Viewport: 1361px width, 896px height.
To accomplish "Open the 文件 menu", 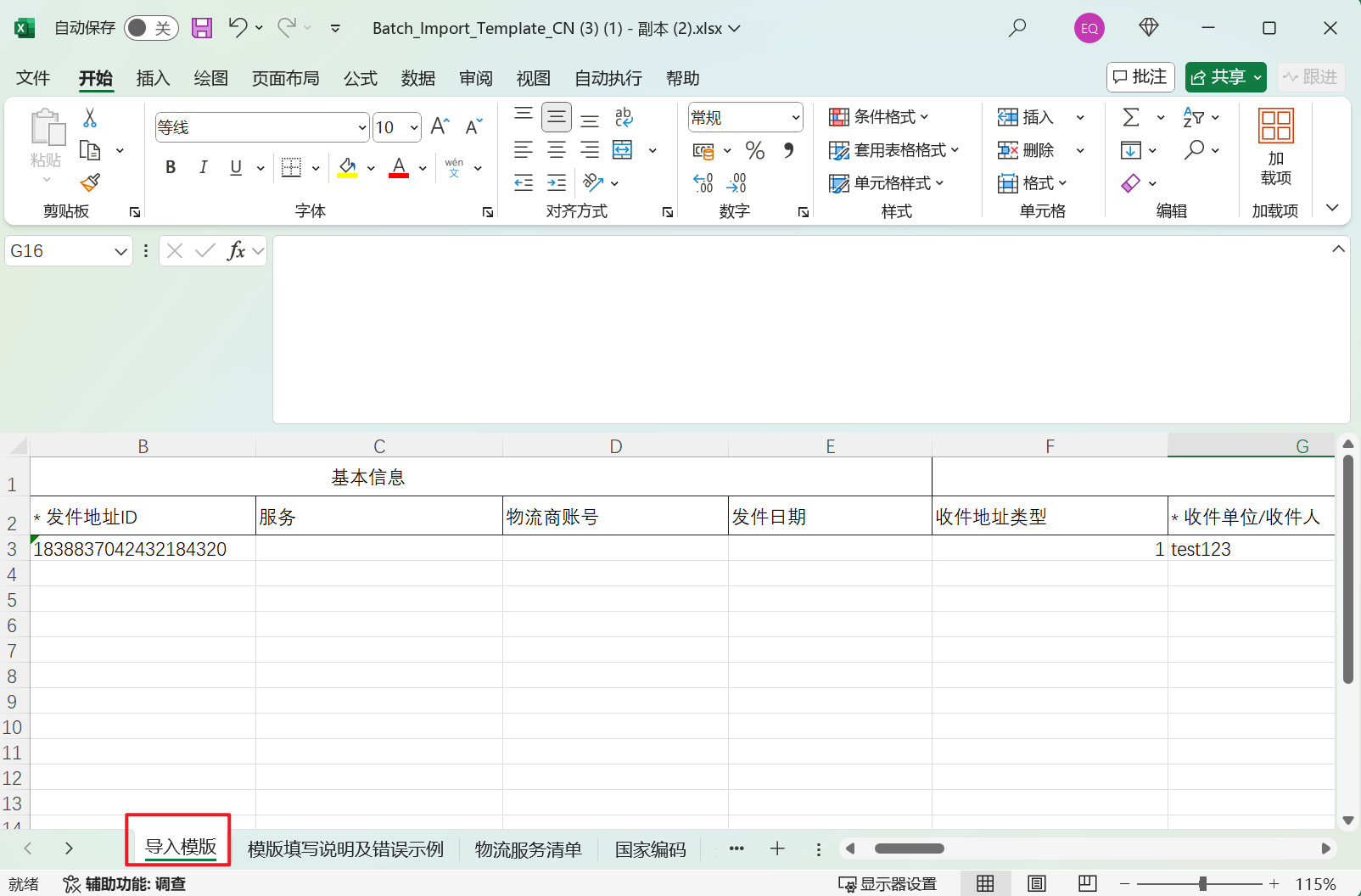I will tap(33, 78).
